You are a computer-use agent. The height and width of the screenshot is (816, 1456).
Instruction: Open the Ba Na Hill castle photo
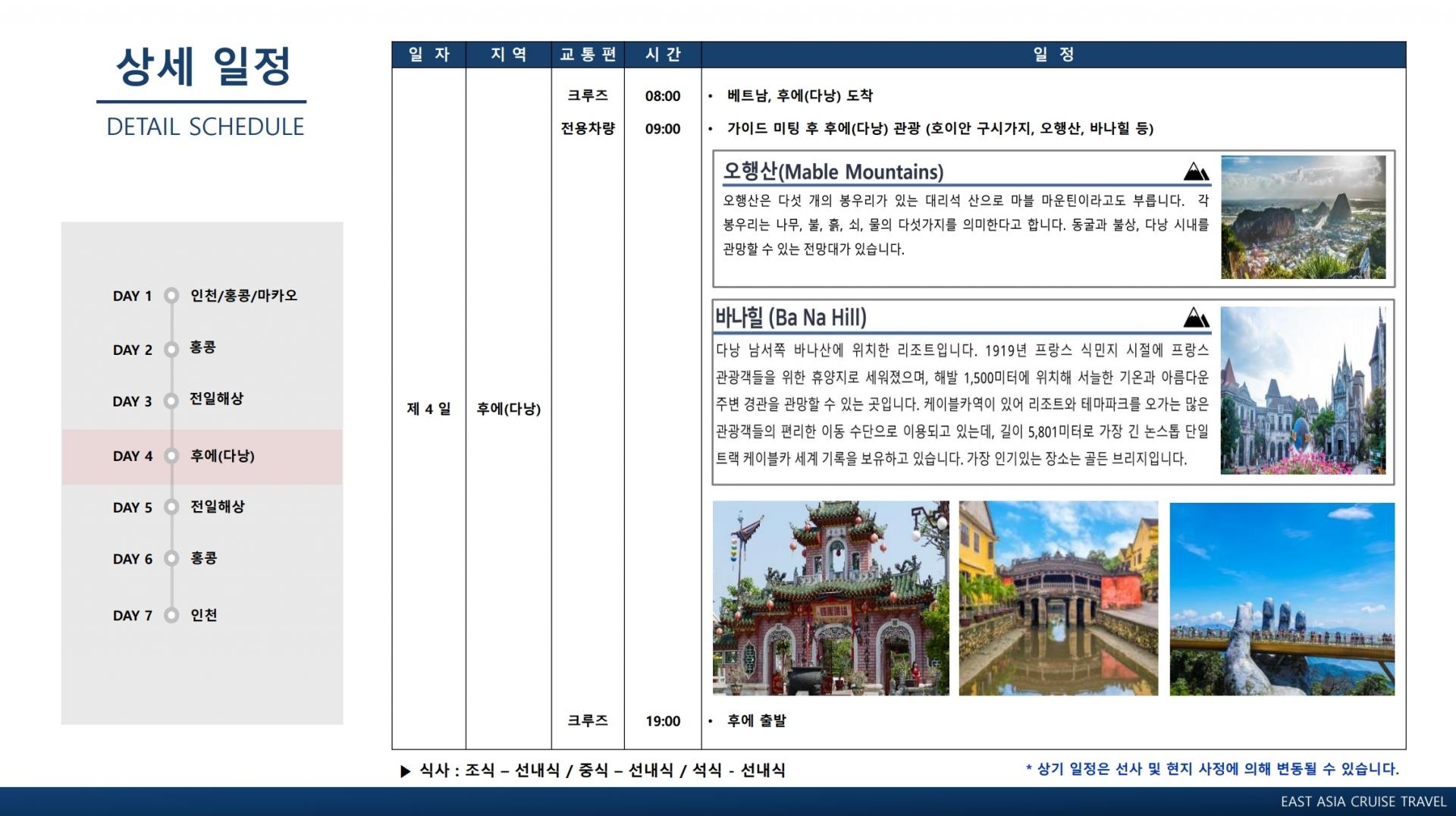click(x=1303, y=390)
